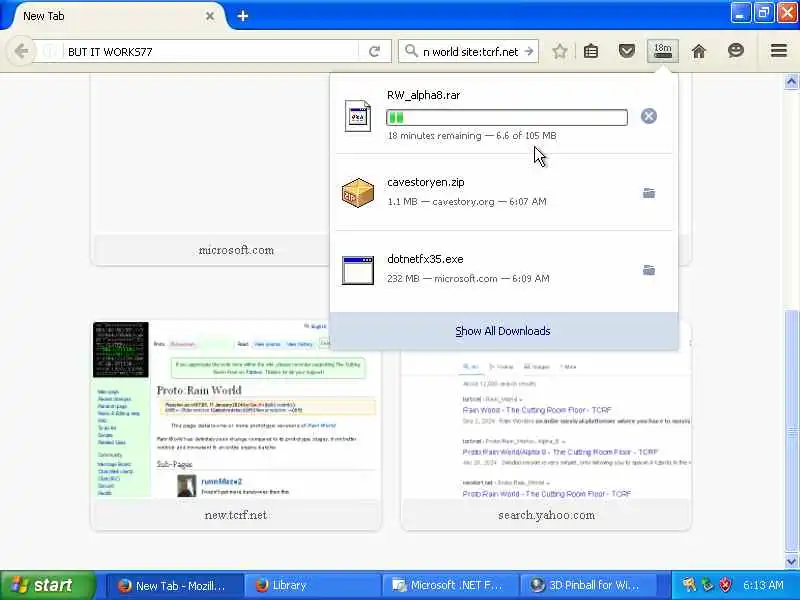Open containing folder for cavestoryen.zip
This screenshot has height=600, width=800.
coord(648,193)
